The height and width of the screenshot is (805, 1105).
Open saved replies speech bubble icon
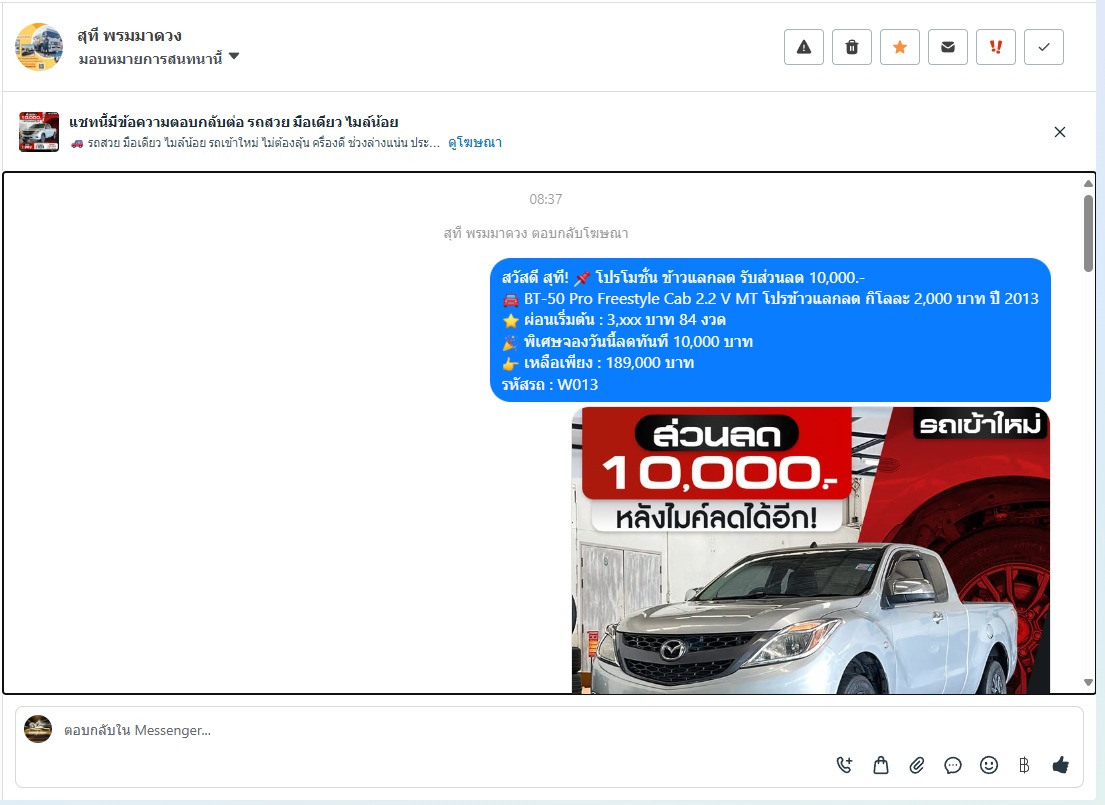pos(953,765)
